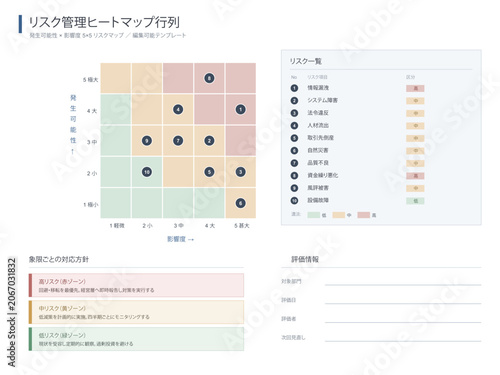Pick marker 5 on the heatmap grid
This screenshot has width=500, height=375.
coord(209,172)
